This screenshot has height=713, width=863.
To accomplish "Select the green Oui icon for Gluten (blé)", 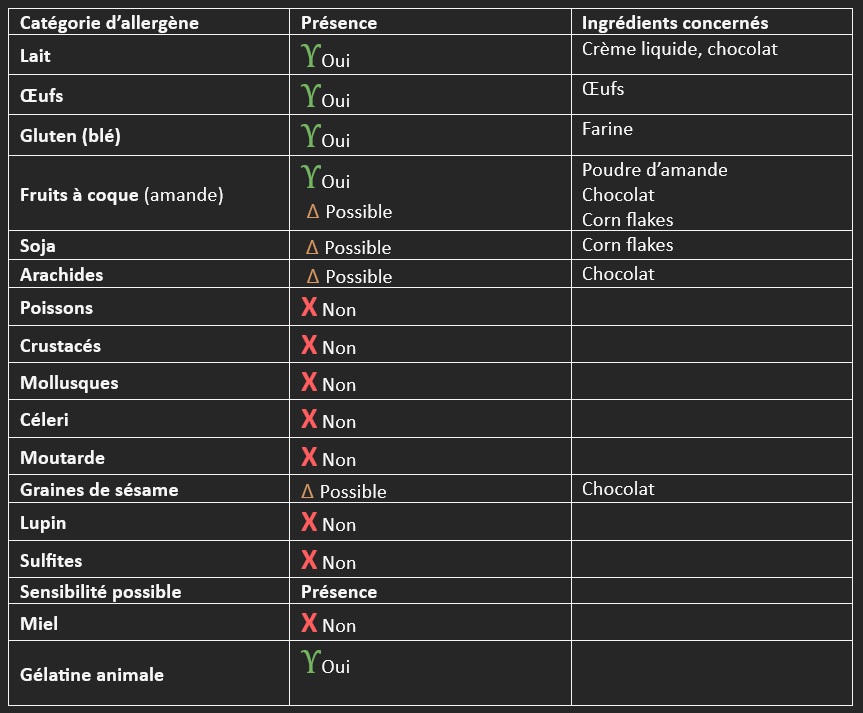I will pyautogui.click(x=311, y=135).
